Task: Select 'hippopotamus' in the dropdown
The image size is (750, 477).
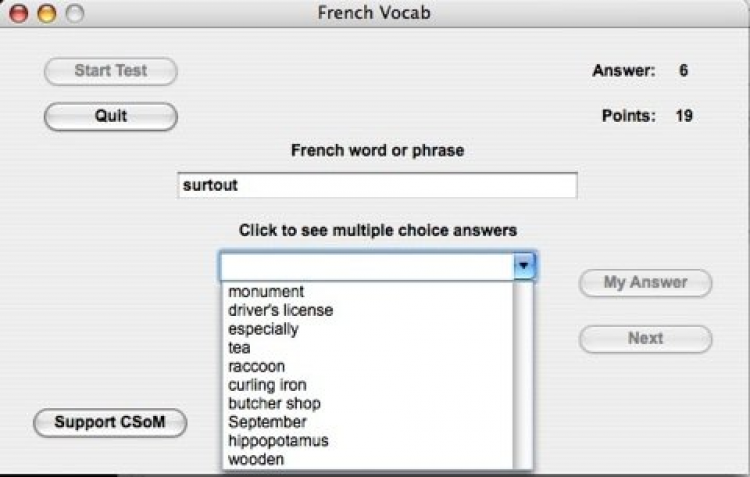Action: pos(278,441)
